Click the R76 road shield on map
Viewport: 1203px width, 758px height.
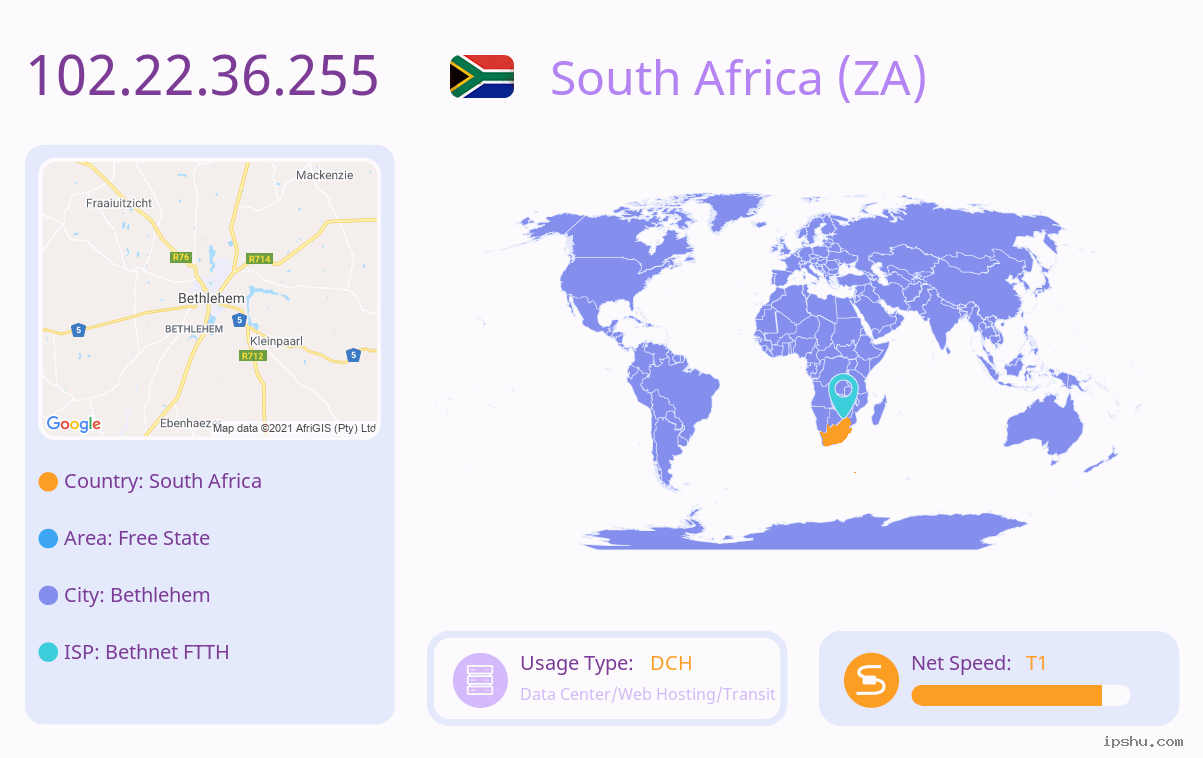click(x=181, y=257)
